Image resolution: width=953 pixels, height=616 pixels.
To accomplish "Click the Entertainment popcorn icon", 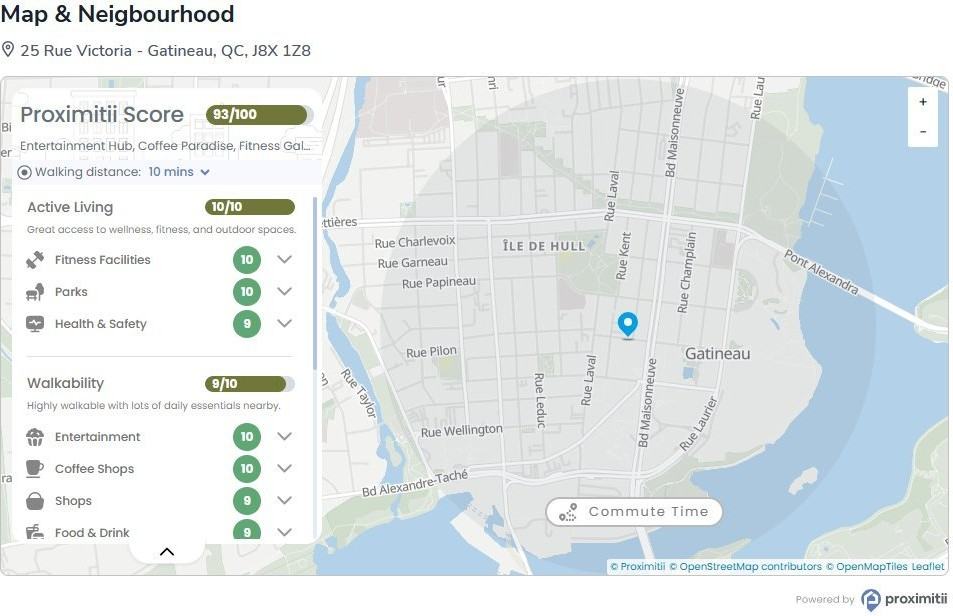I will pyautogui.click(x=35, y=437).
